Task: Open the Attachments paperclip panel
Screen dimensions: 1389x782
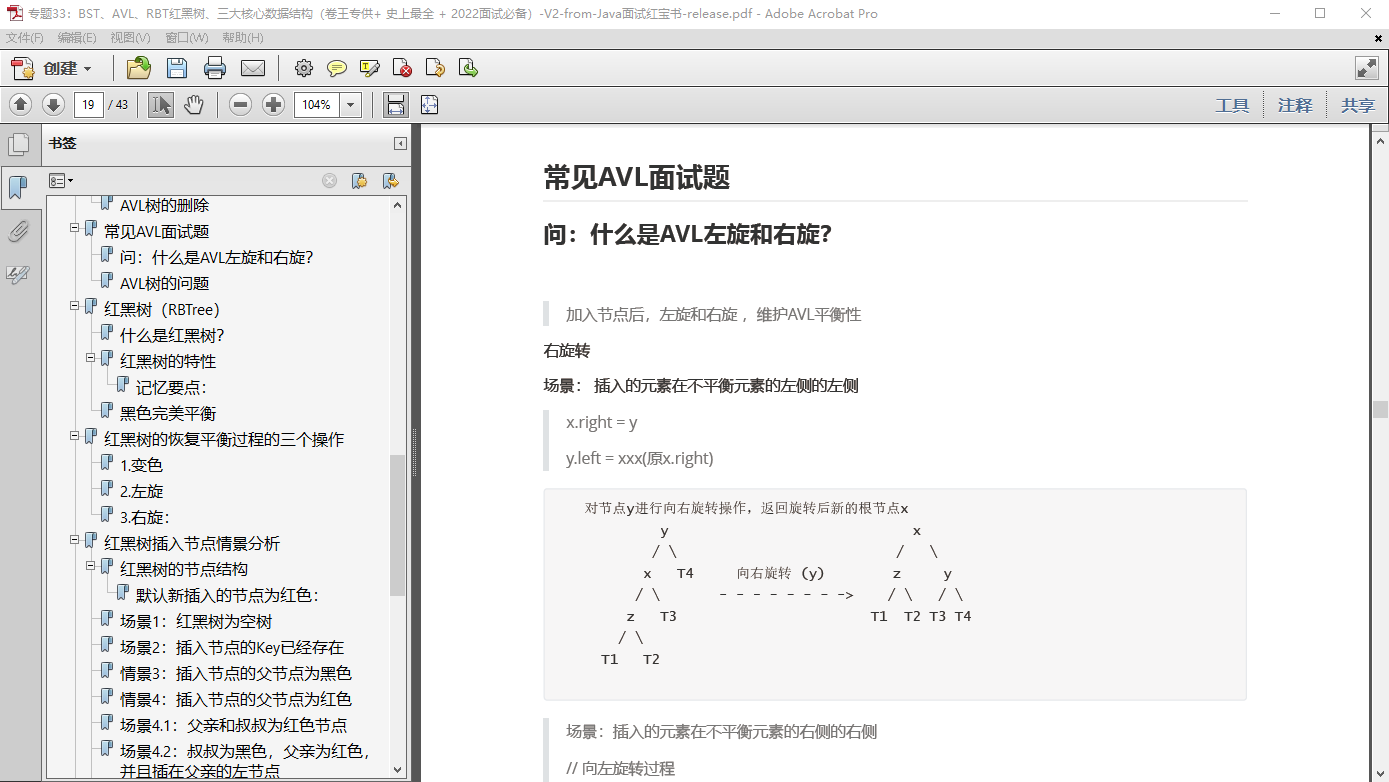Action: tap(18, 232)
